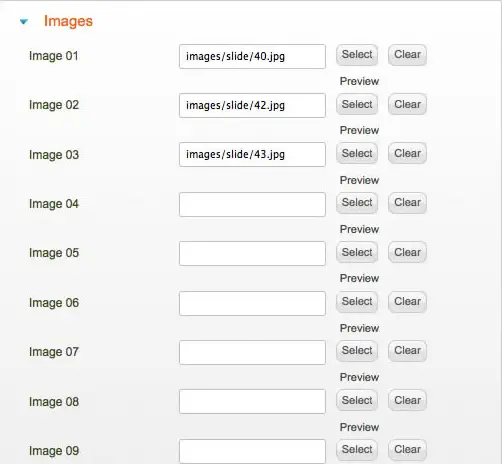This screenshot has width=502, height=464.
Task: Focus the Image 02 path field
Action: tap(252, 105)
